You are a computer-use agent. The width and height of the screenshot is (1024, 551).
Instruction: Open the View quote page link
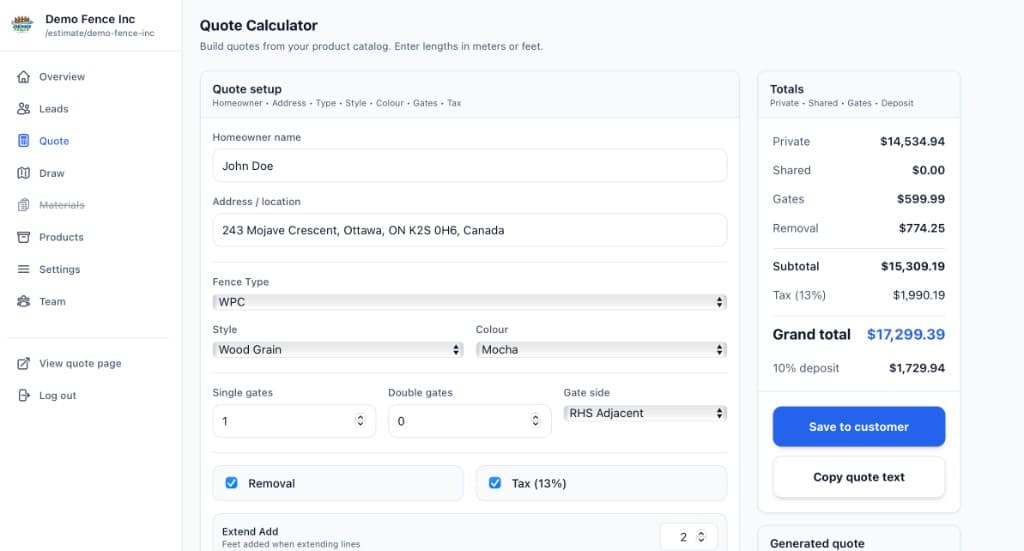click(x=80, y=363)
